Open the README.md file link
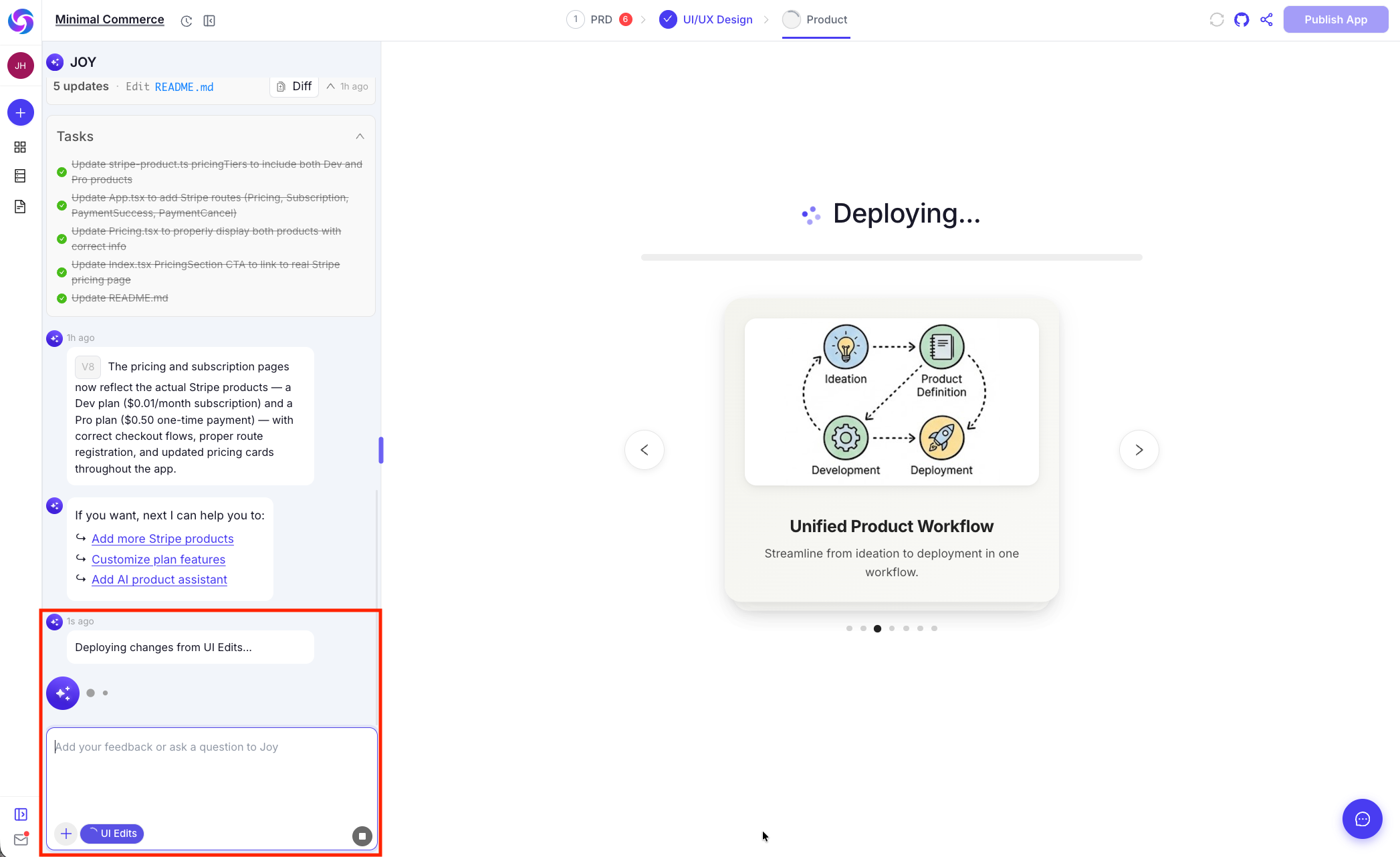The height and width of the screenshot is (857, 1400). pyautogui.click(x=183, y=86)
